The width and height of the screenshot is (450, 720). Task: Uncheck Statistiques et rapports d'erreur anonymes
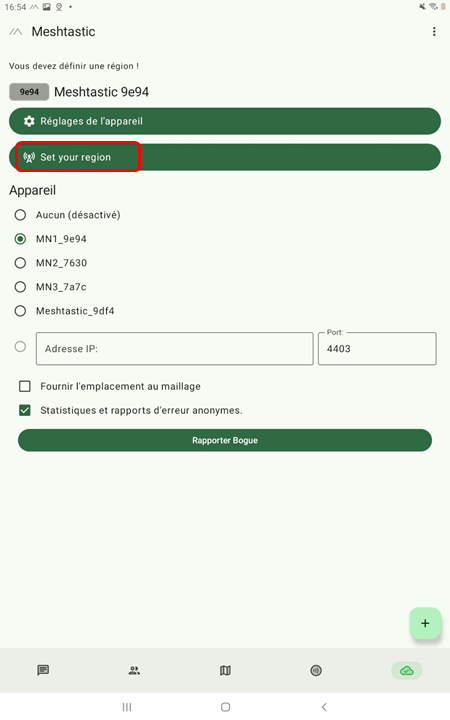[x=25, y=410]
